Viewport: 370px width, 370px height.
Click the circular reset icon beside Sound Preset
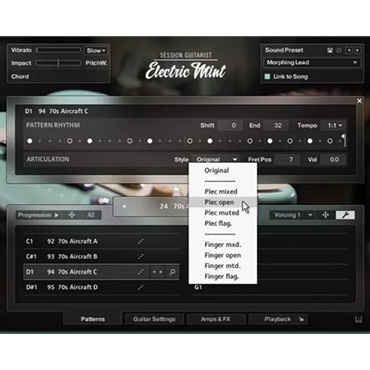pyautogui.click(x=339, y=50)
